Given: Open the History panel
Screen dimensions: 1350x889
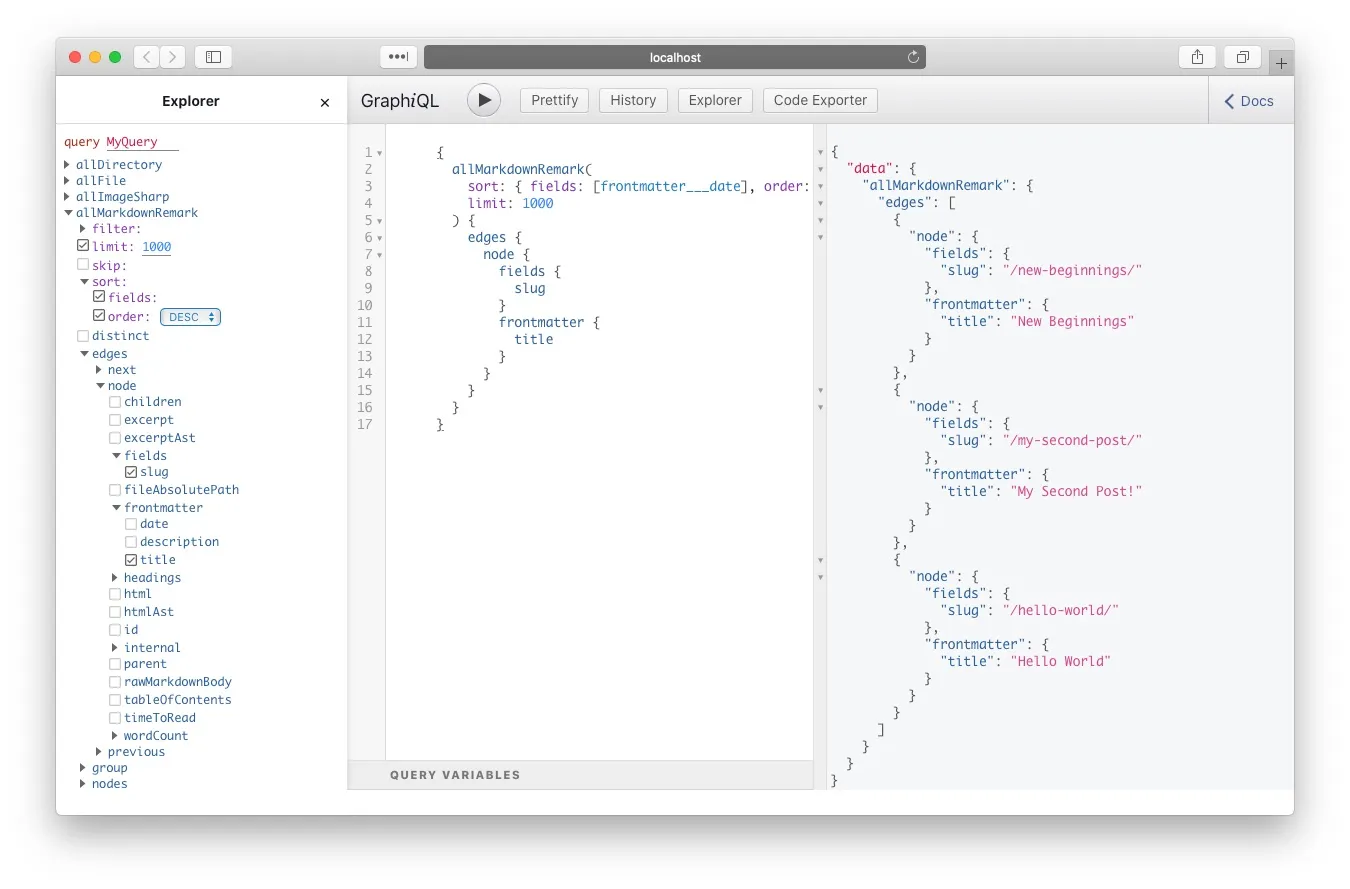Looking at the screenshot, I should point(633,100).
